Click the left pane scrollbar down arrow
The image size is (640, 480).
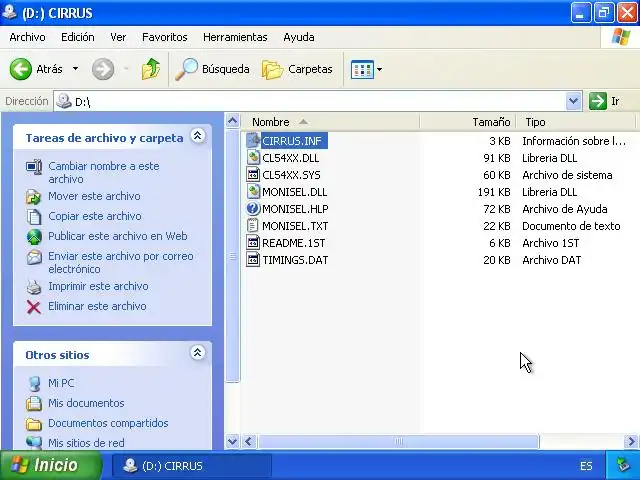point(232,441)
